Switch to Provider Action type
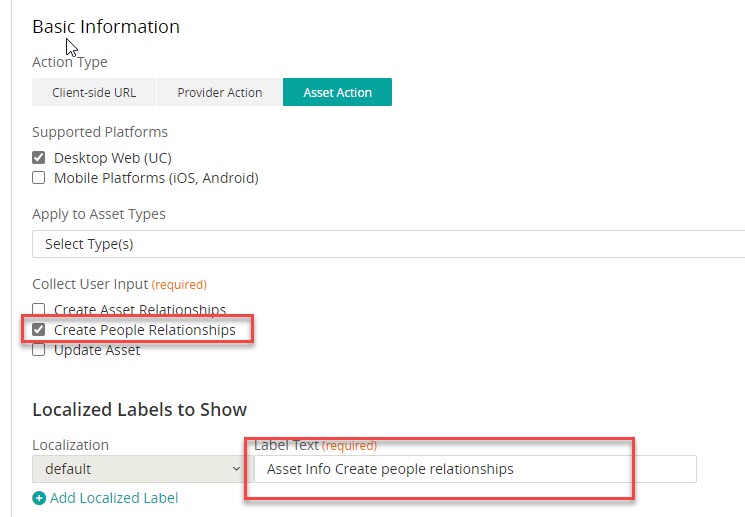The height and width of the screenshot is (517, 745). click(219, 92)
